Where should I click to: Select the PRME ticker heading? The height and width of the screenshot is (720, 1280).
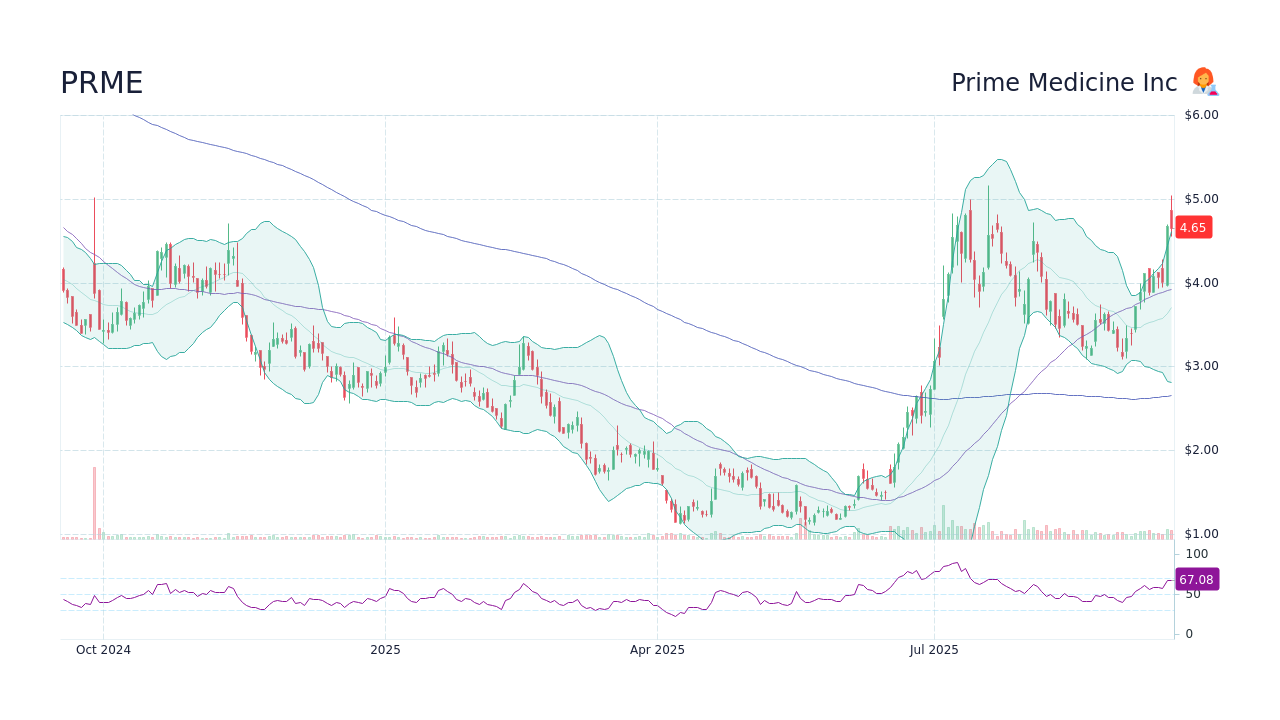[x=101, y=82]
